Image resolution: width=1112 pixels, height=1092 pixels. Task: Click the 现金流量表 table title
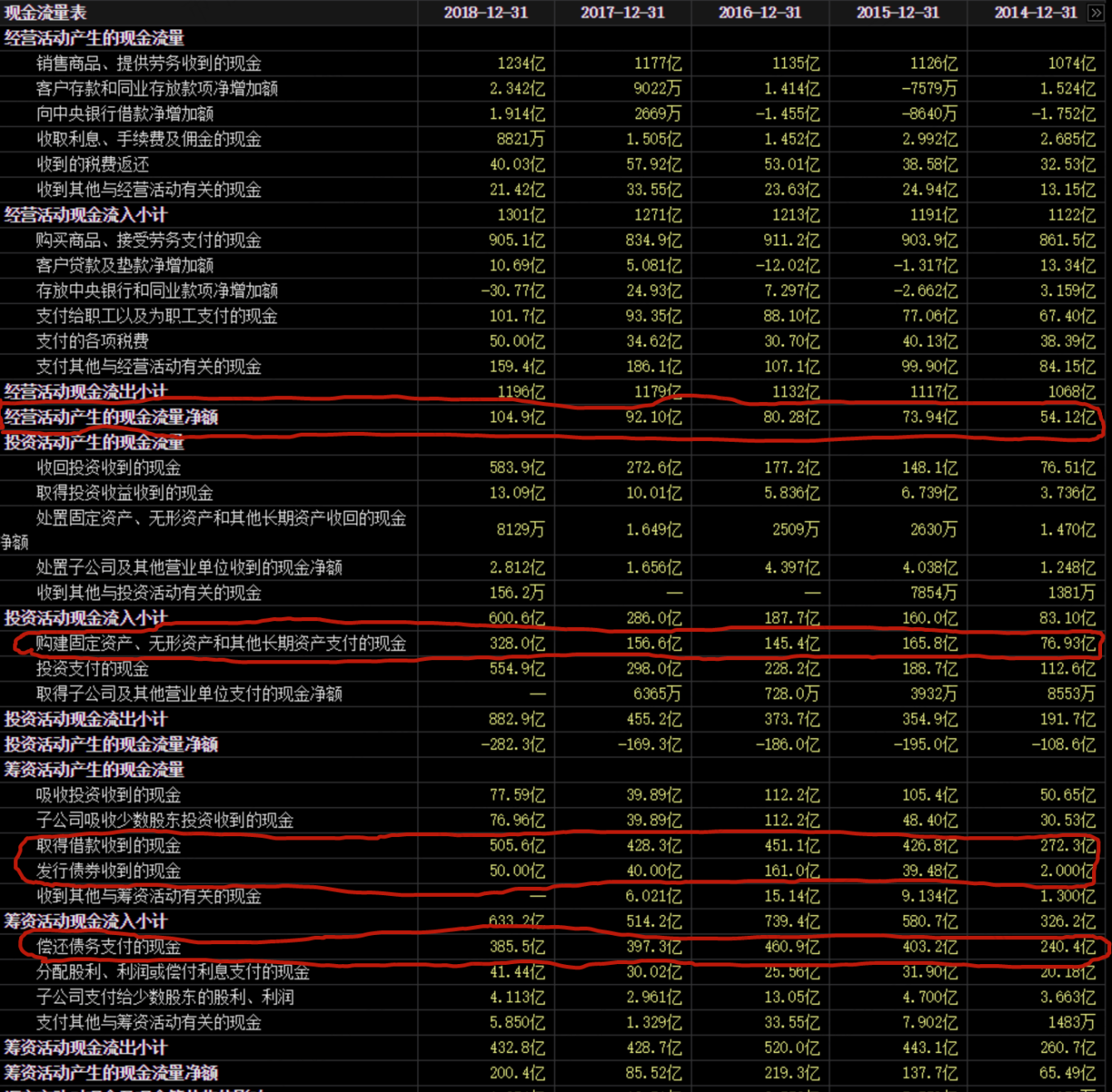pos(46,12)
